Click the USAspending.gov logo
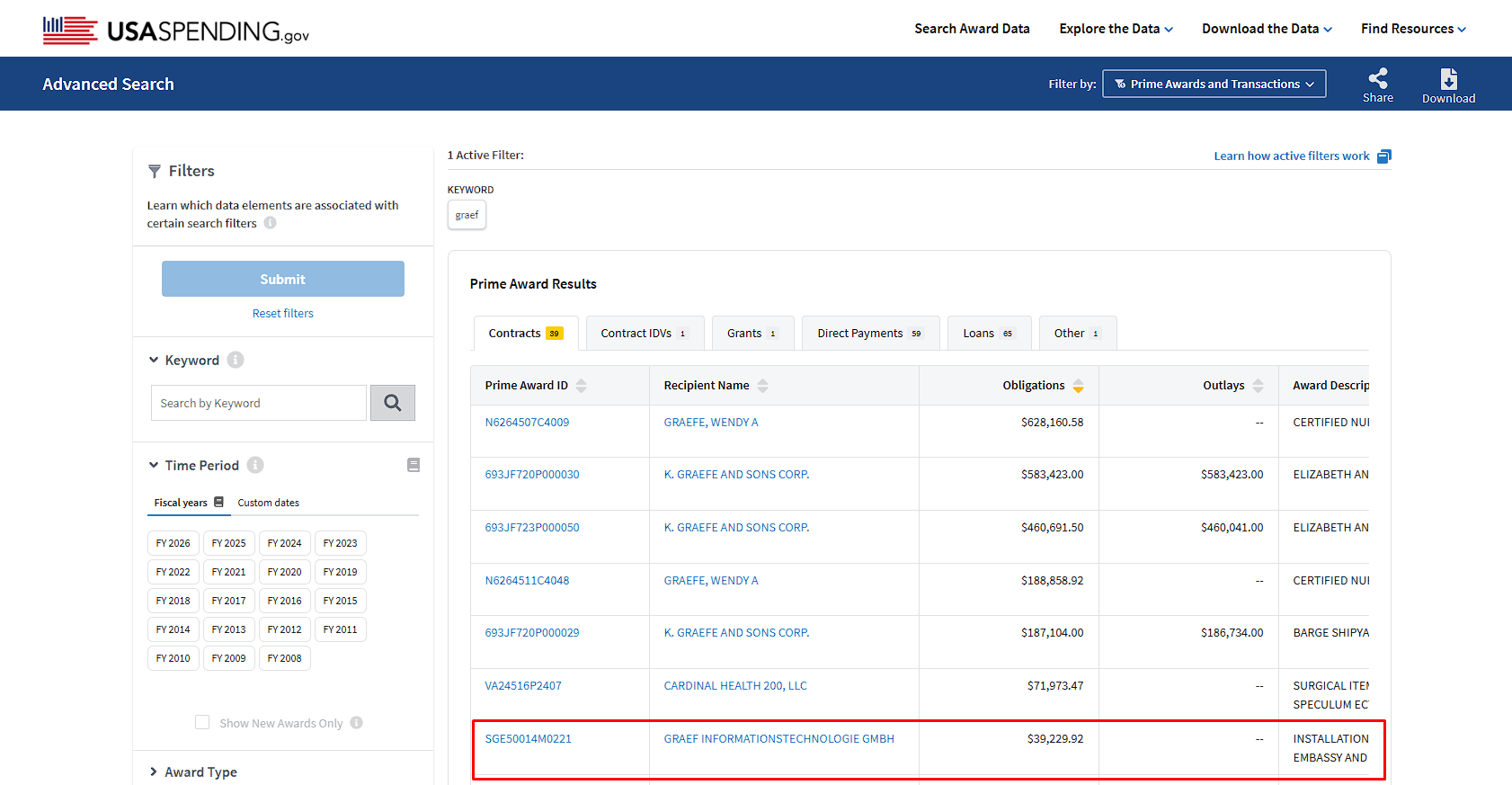1512x785 pixels. [176, 31]
